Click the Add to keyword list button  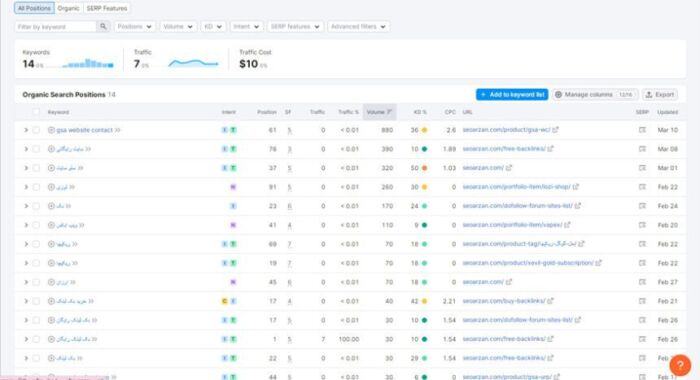pyautogui.click(x=512, y=95)
